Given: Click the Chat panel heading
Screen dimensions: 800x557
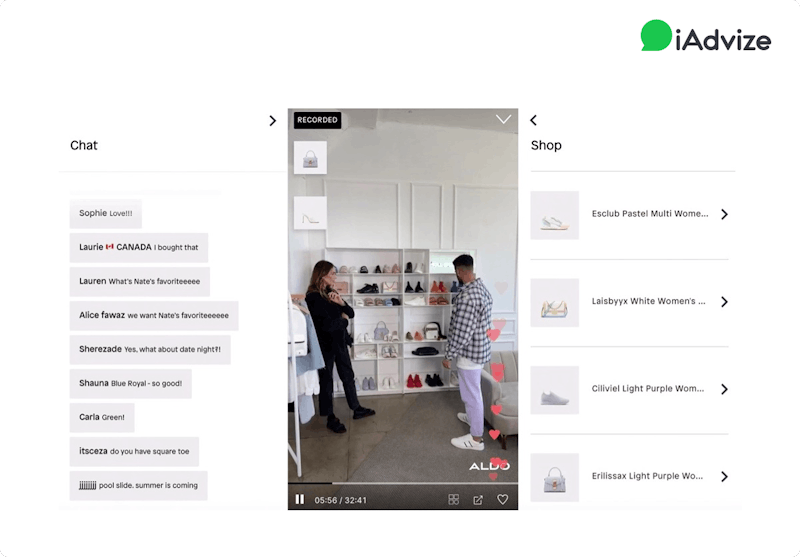Looking at the screenshot, I should point(84,145).
